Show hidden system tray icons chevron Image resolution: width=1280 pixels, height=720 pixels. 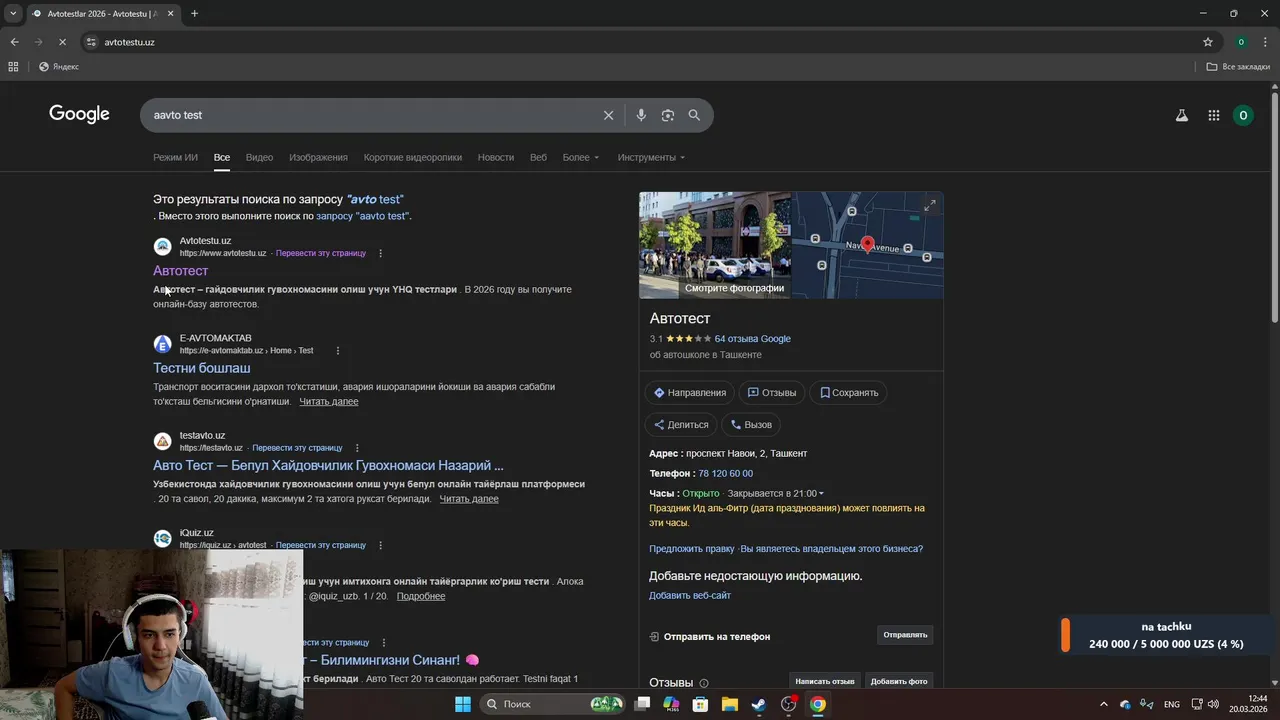[x=1104, y=704]
